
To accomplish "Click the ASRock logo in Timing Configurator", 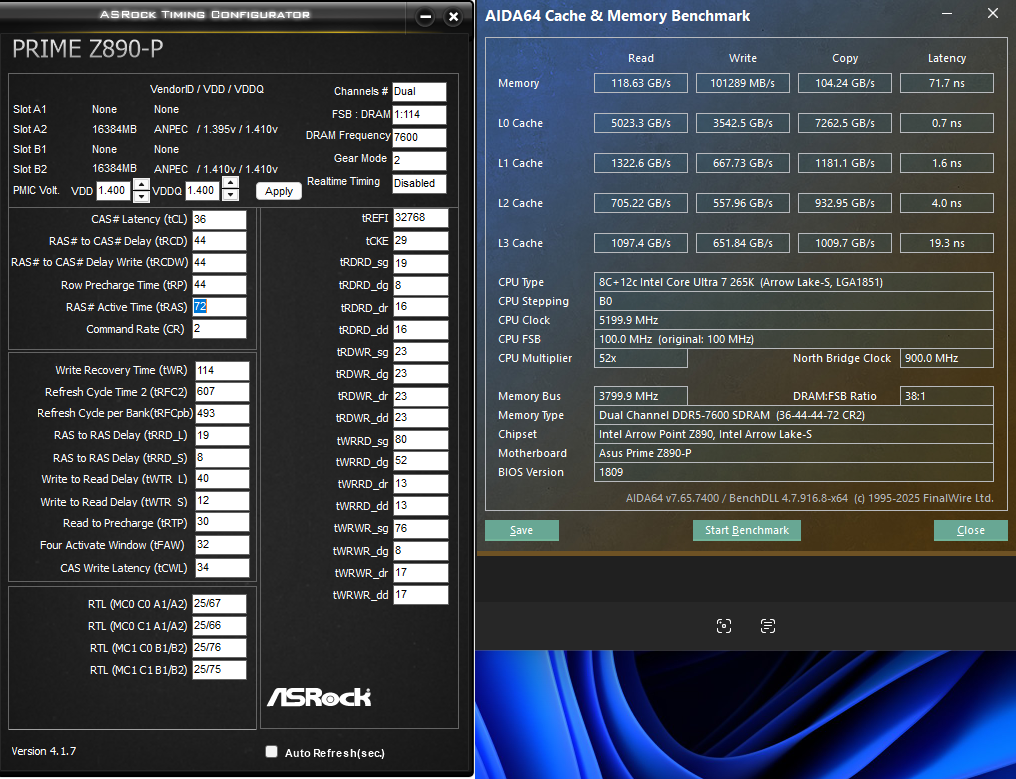I will pos(319,697).
